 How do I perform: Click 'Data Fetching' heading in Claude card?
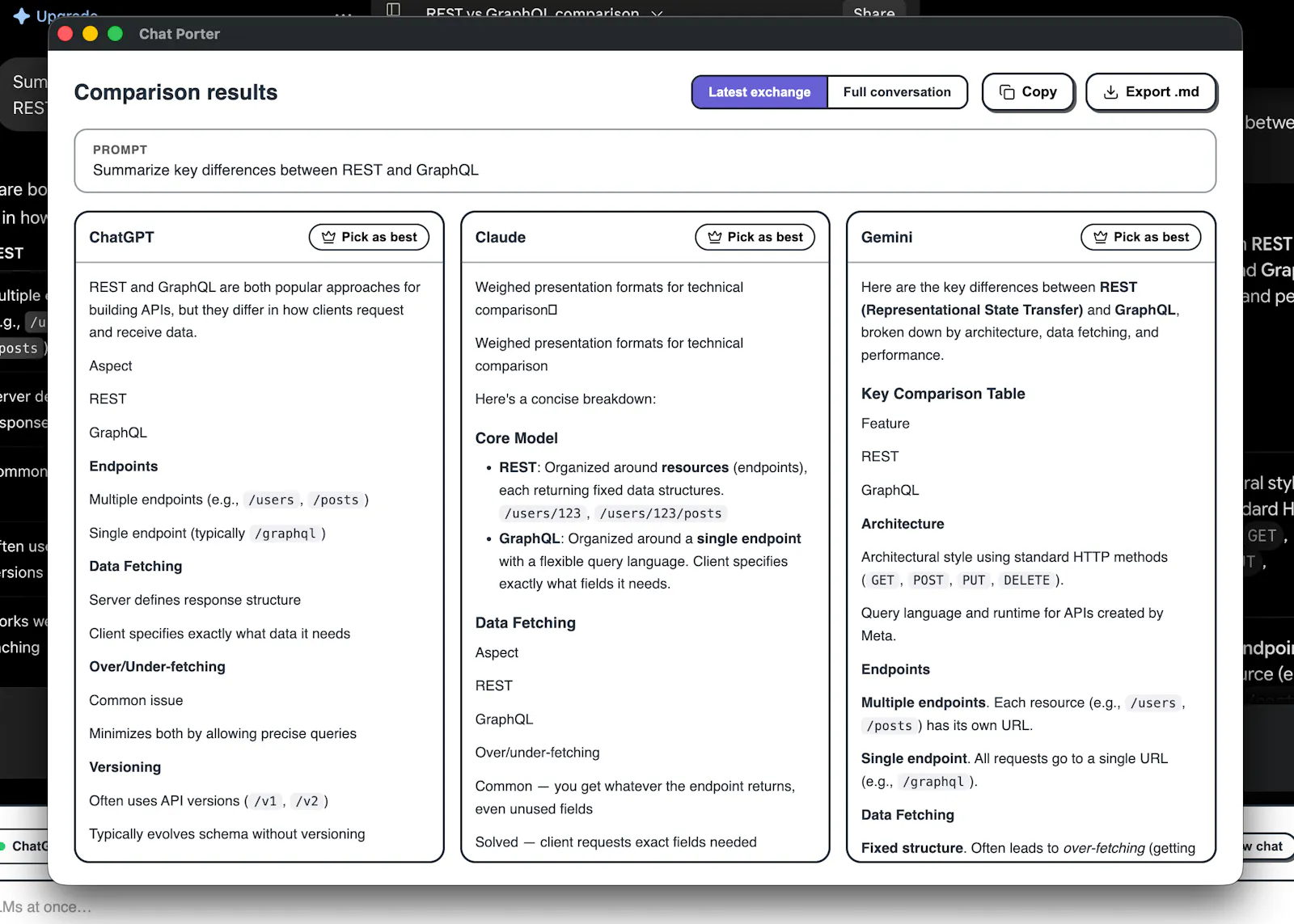tap(526, 622)
